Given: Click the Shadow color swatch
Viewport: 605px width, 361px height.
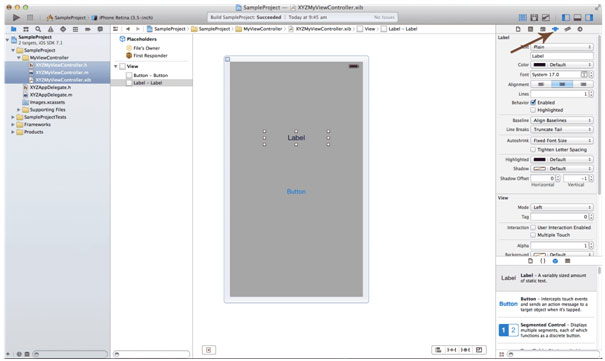Looking at the screenshot, I should [x=539, y=169].
